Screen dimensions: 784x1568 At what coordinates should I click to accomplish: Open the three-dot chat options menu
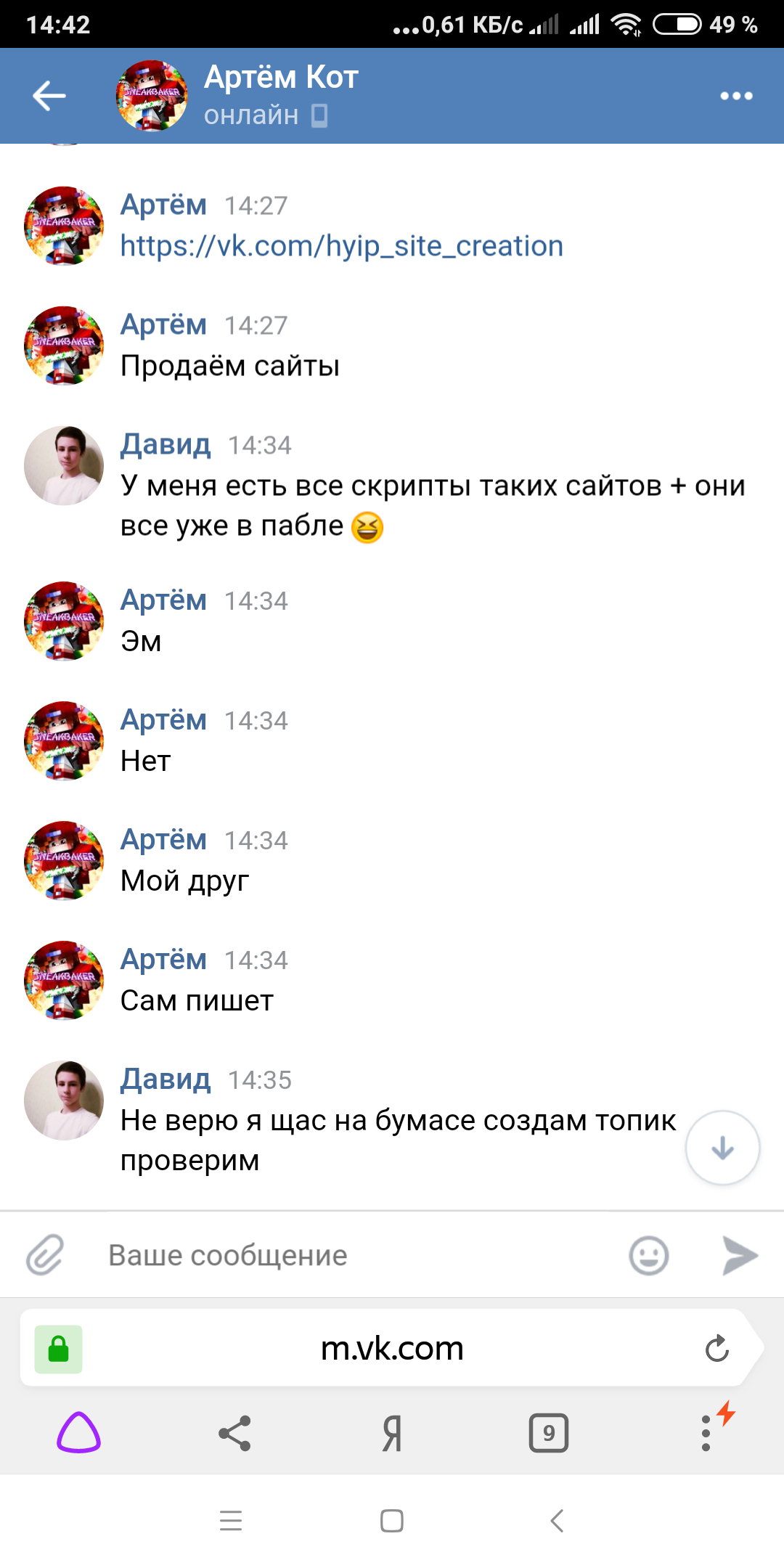click(x=736, y=96)
